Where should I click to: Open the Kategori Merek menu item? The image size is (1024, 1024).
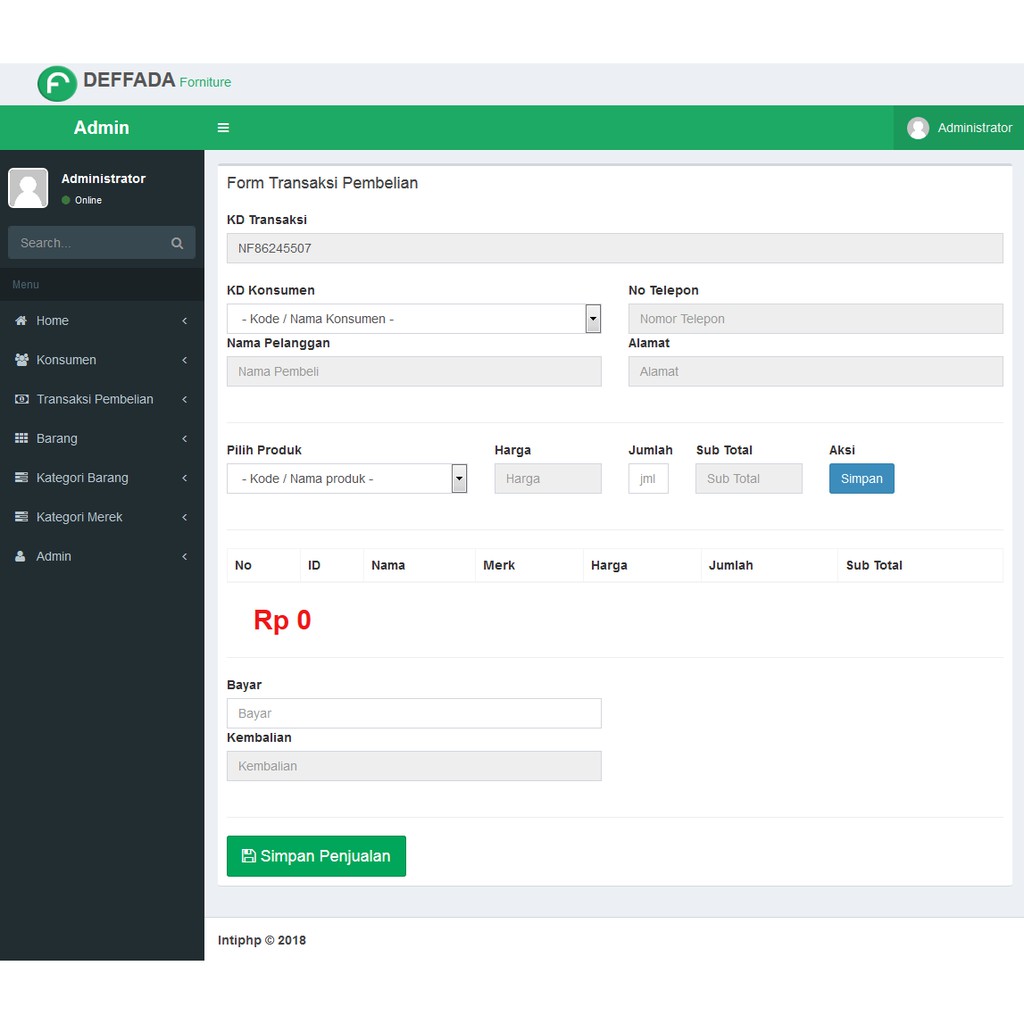(79, 517)
